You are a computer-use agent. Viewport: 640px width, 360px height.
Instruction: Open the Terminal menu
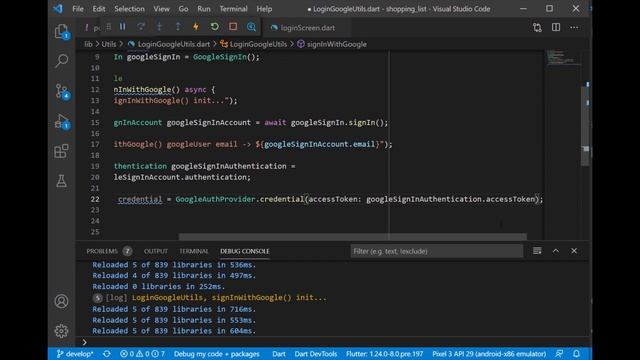[233, 9]
